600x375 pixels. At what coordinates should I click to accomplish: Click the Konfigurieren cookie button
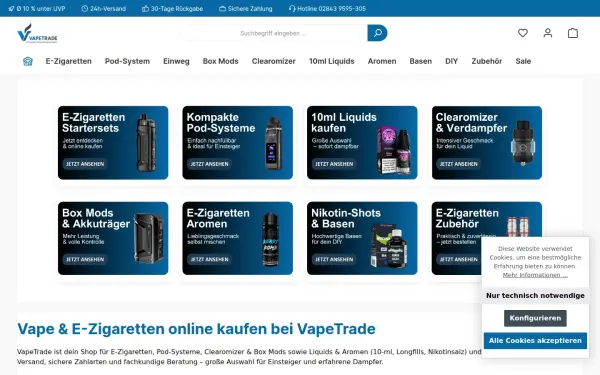coord(535,318)
